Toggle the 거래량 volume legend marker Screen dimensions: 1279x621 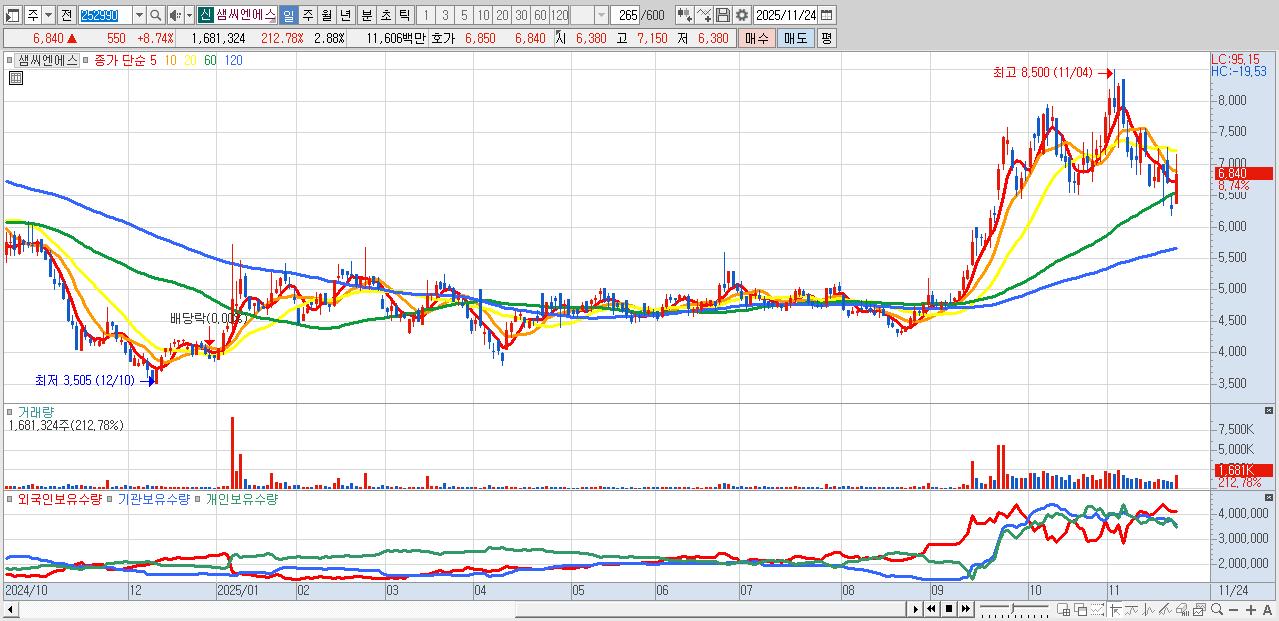[x=11, y=411]
